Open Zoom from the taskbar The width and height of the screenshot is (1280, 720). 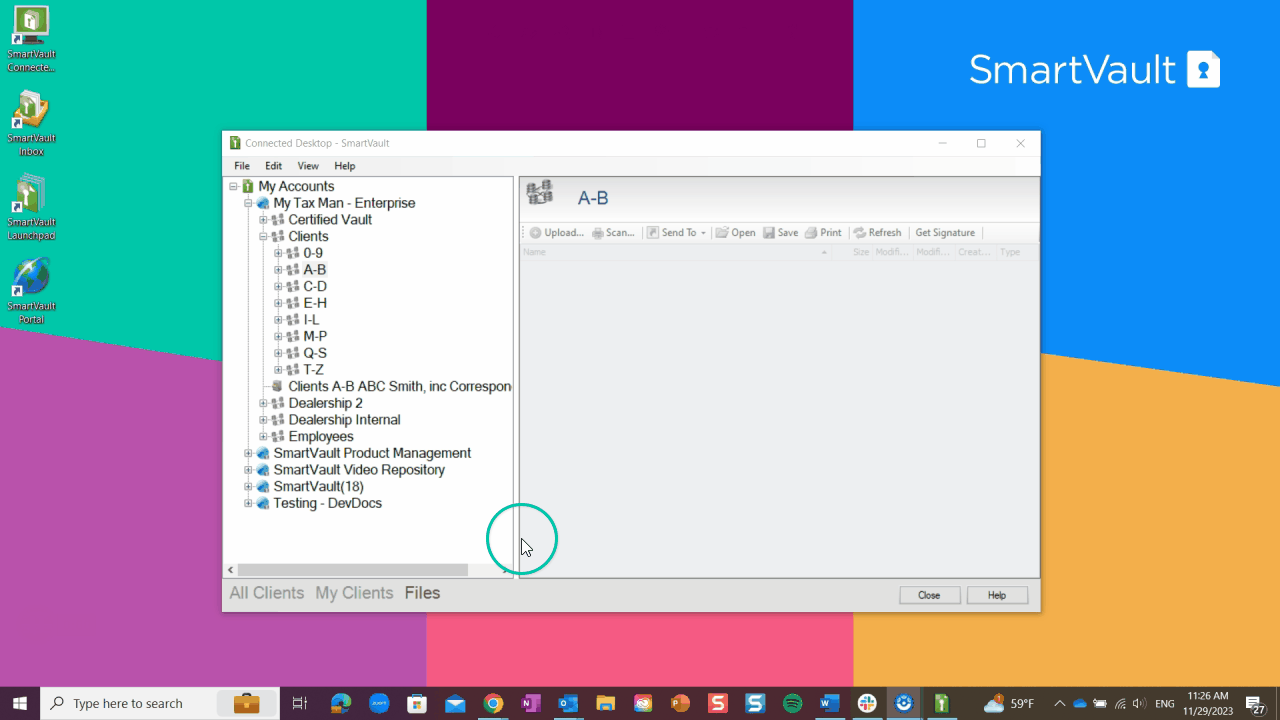[379, 703]
